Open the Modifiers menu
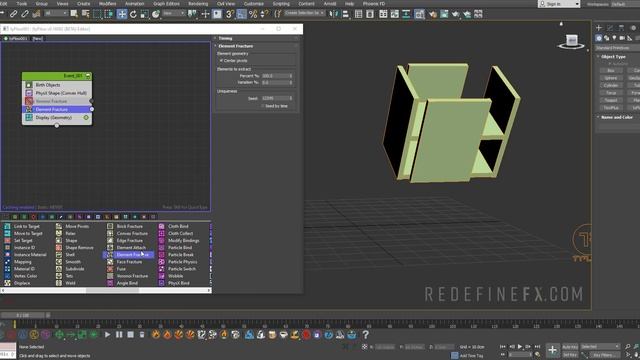The height and width of the screenshot is (360, 640). point(108,4)
